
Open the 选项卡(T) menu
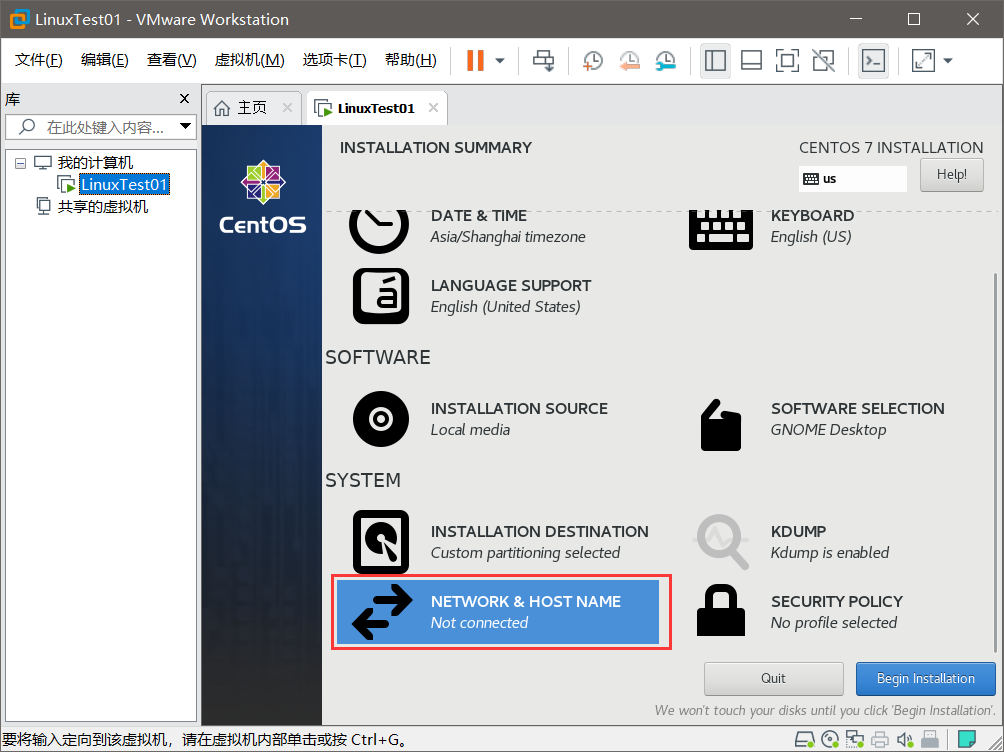(x=334, y=60)
